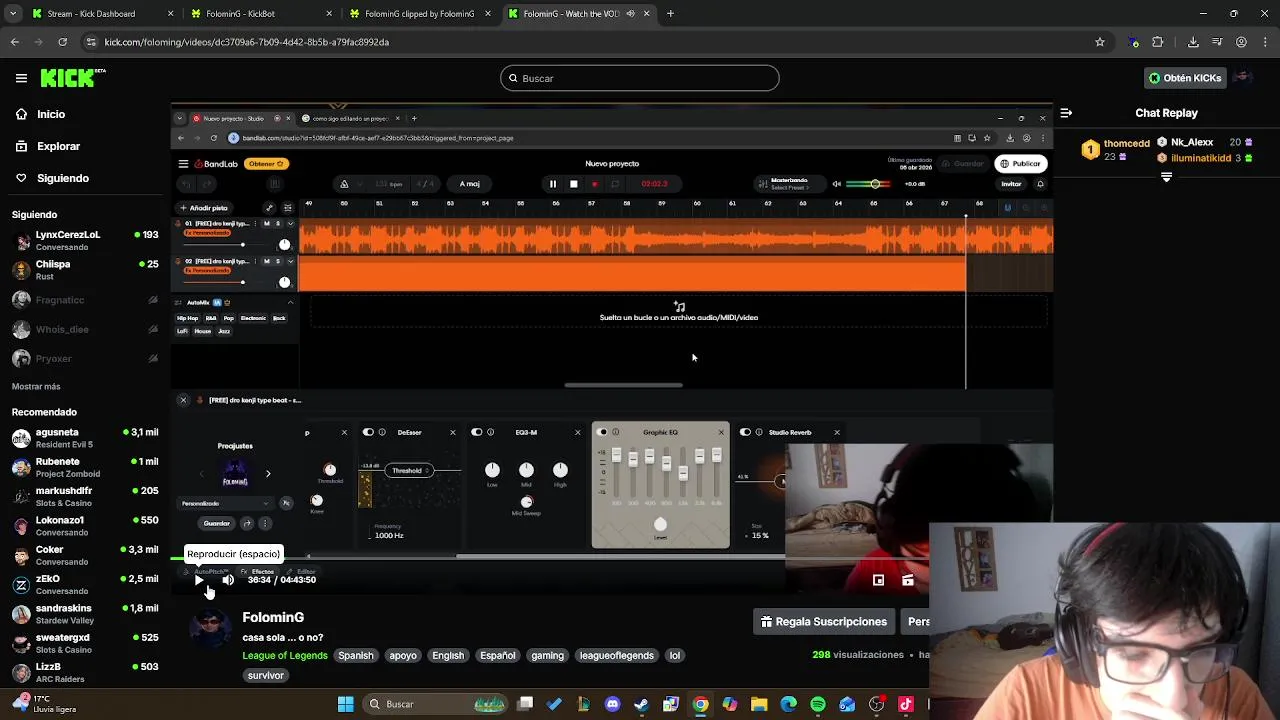Bookmark this page with the star icon

(1100, 42)
